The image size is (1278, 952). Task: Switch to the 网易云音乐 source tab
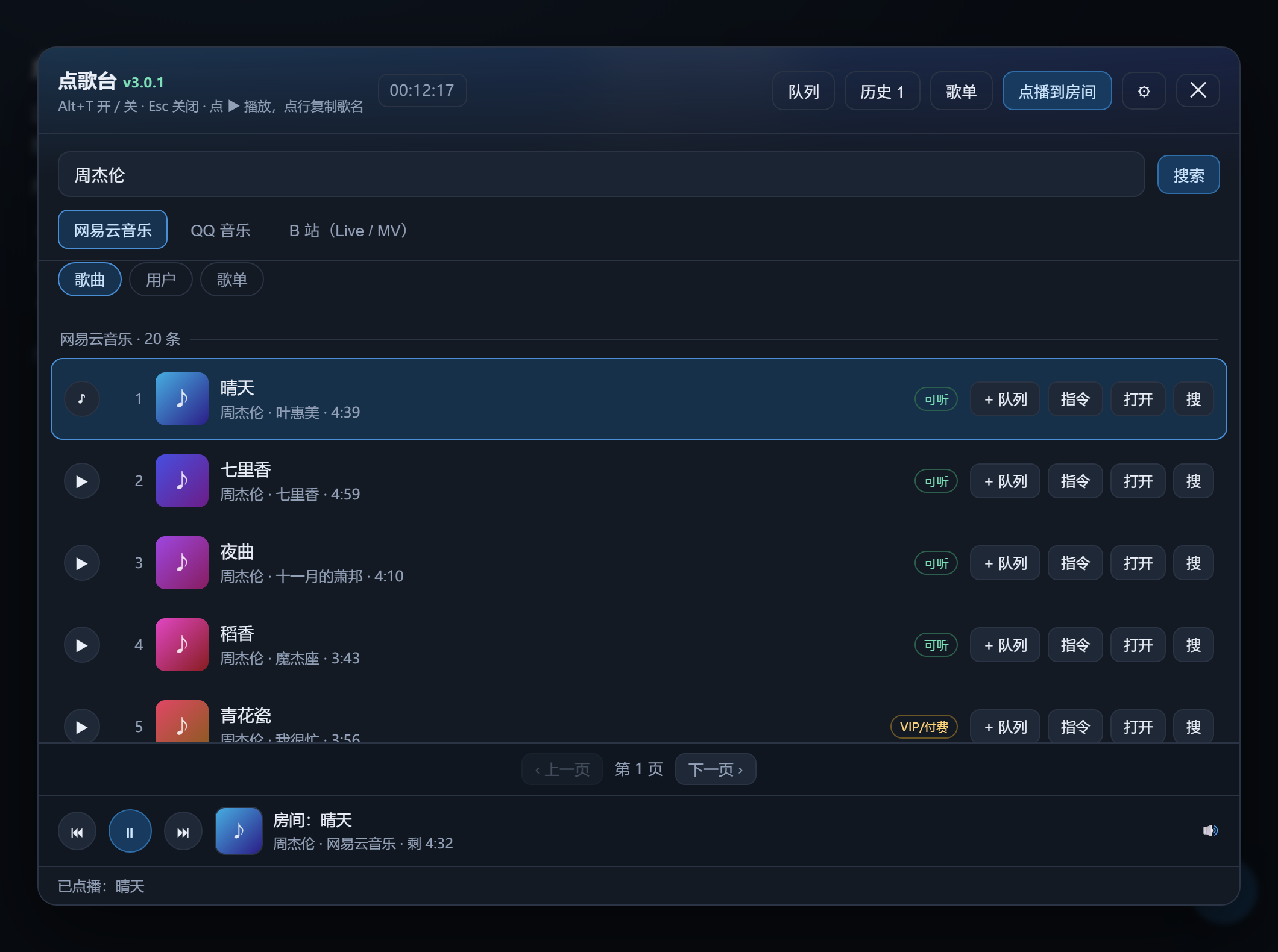[113, 230]
